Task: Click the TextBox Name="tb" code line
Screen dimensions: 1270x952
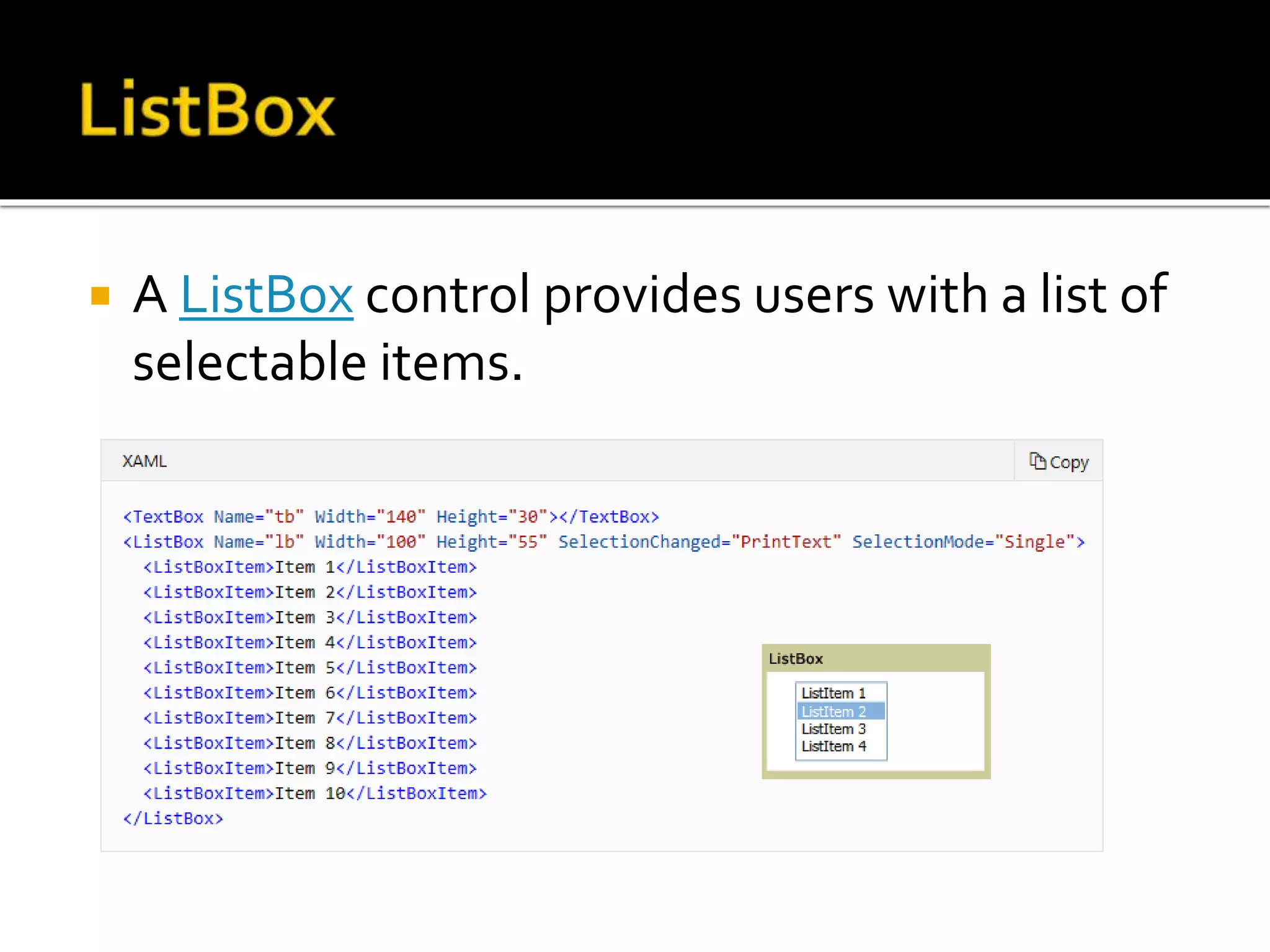Action: coord(391,517)
